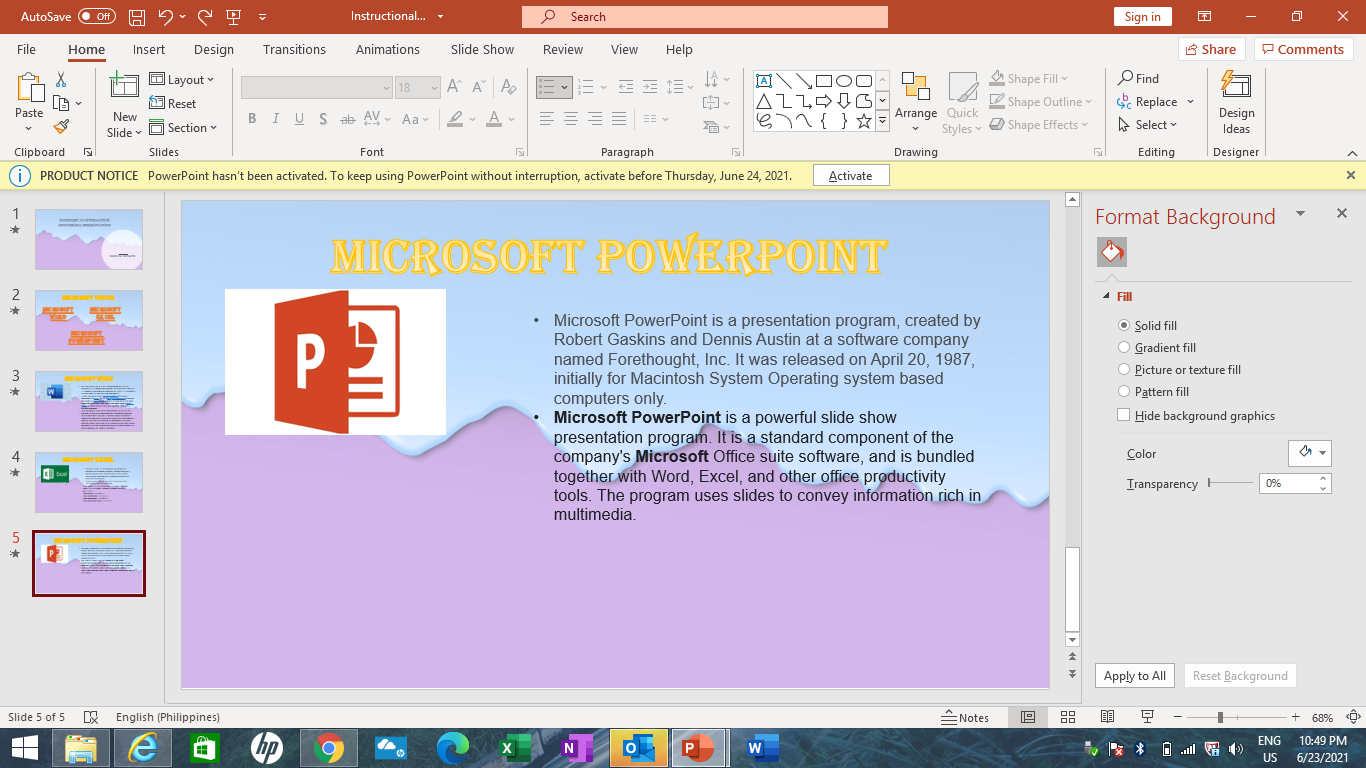Screen dimensions: 1366x768
Task: Open the Slide Show tab
Action: tap(482, 49)
